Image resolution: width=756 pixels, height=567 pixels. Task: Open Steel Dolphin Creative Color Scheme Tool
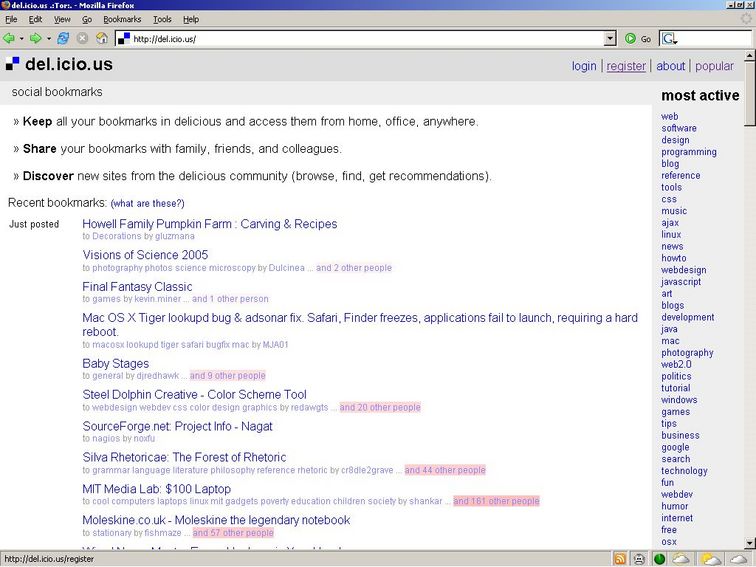click(194, 394)
